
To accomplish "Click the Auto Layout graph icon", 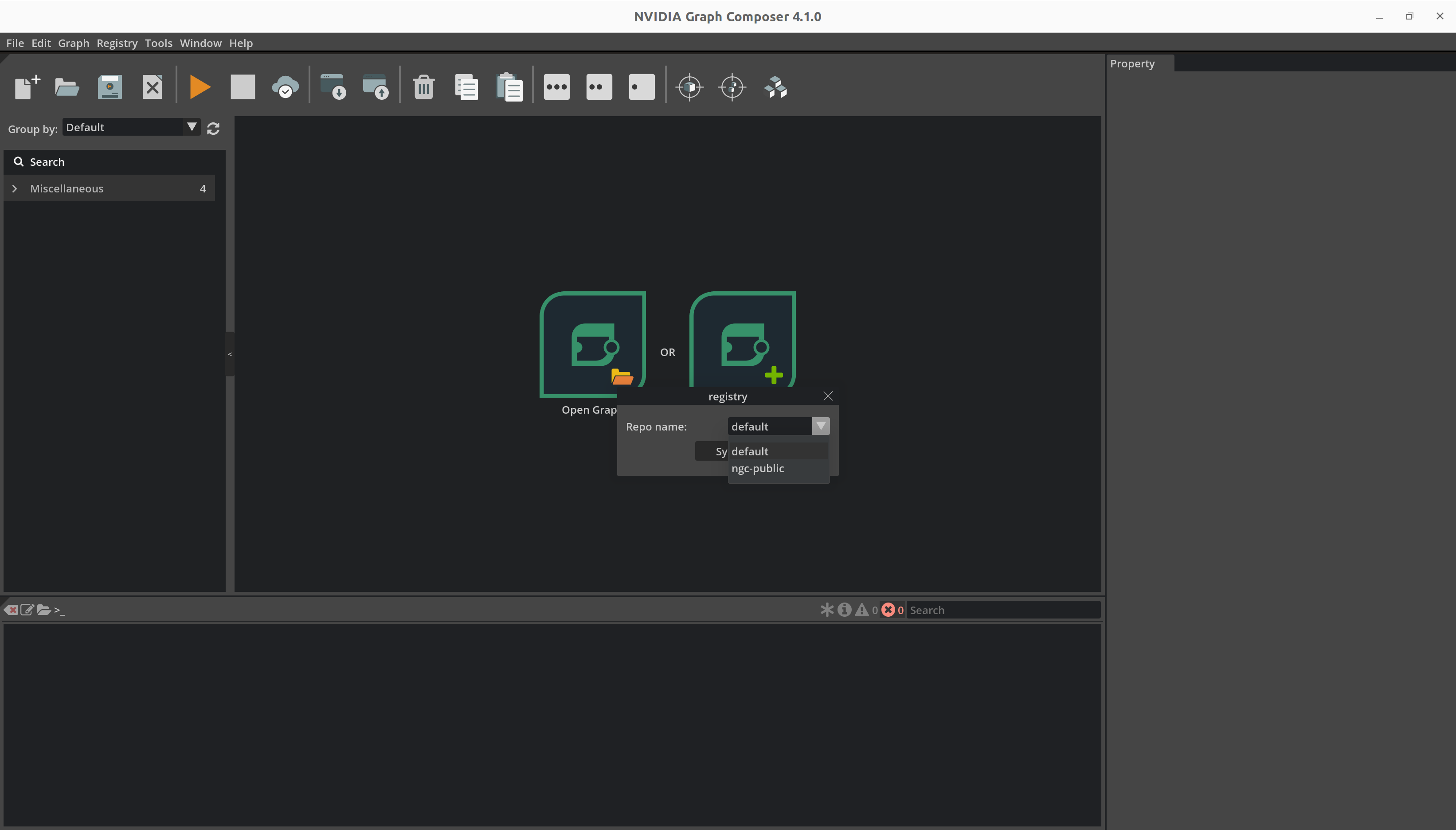I will pyautogui.click(x=776, y=87).
